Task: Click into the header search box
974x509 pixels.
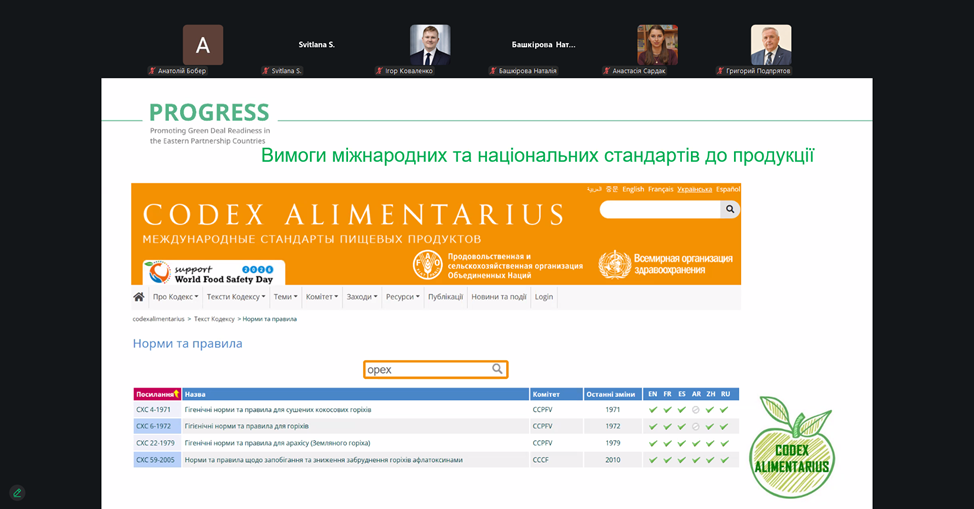Action: 660,209
